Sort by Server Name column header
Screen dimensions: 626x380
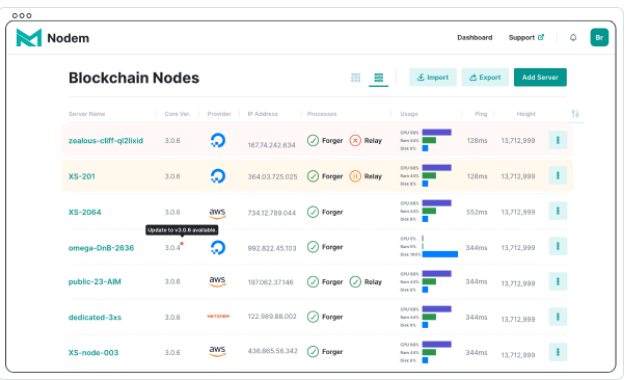pyautogui.click(x=87, y=114)
